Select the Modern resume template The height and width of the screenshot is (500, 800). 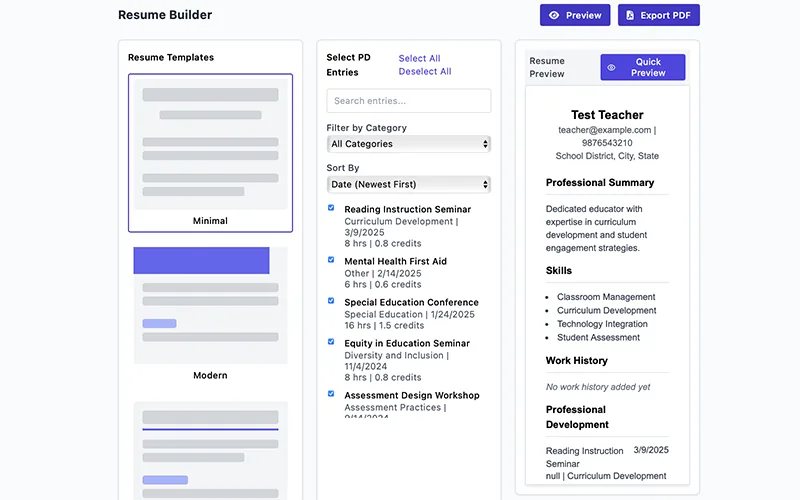click(x=210, y=314)
